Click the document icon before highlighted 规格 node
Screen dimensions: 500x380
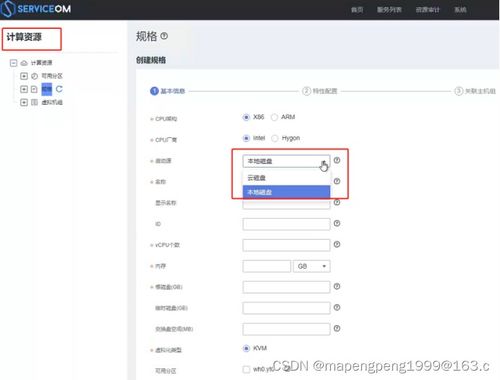tap(34, 89)
